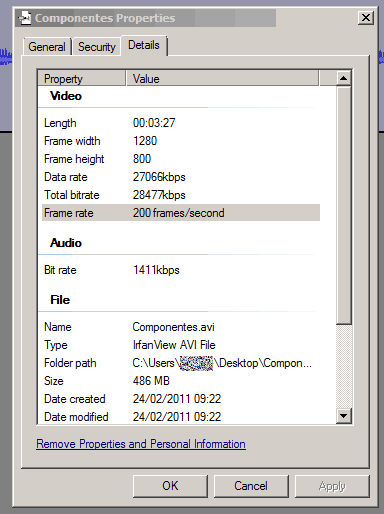Click the Name value Componentes.avi
Viewport: 384px width, 514px height.
[173, 327]
